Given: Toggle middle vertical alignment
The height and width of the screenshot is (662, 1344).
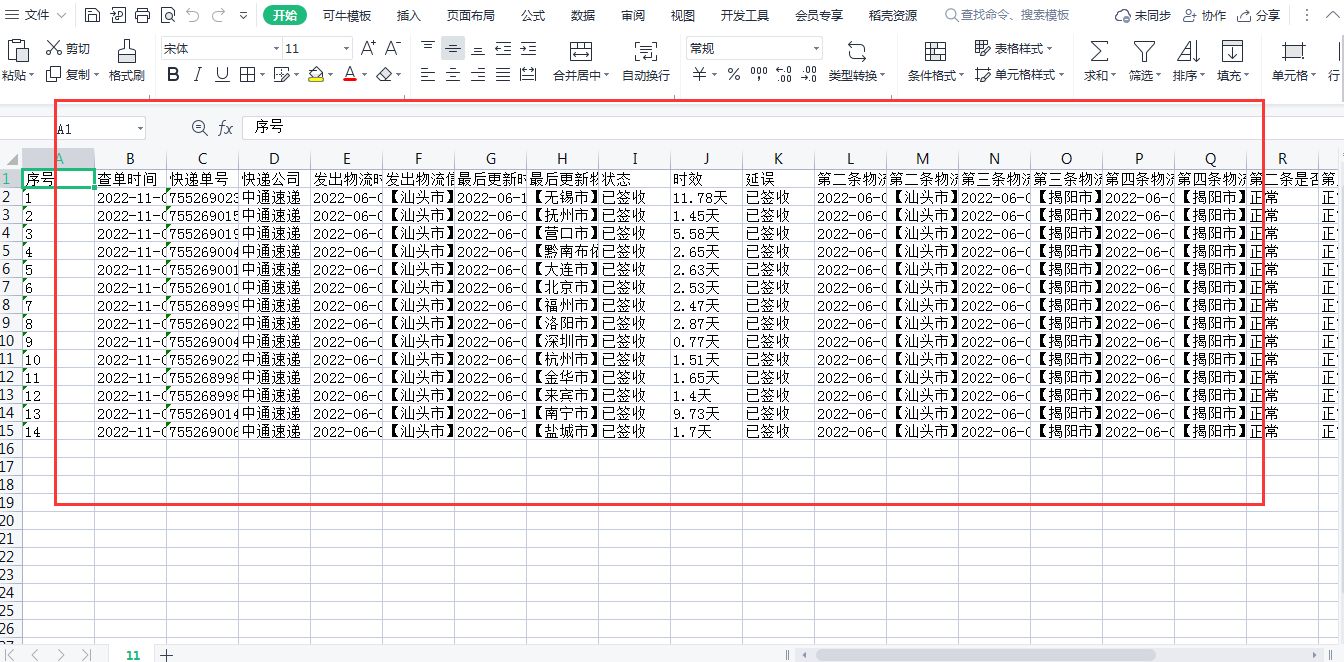Looking at the screenshot, I should [453, 48].
